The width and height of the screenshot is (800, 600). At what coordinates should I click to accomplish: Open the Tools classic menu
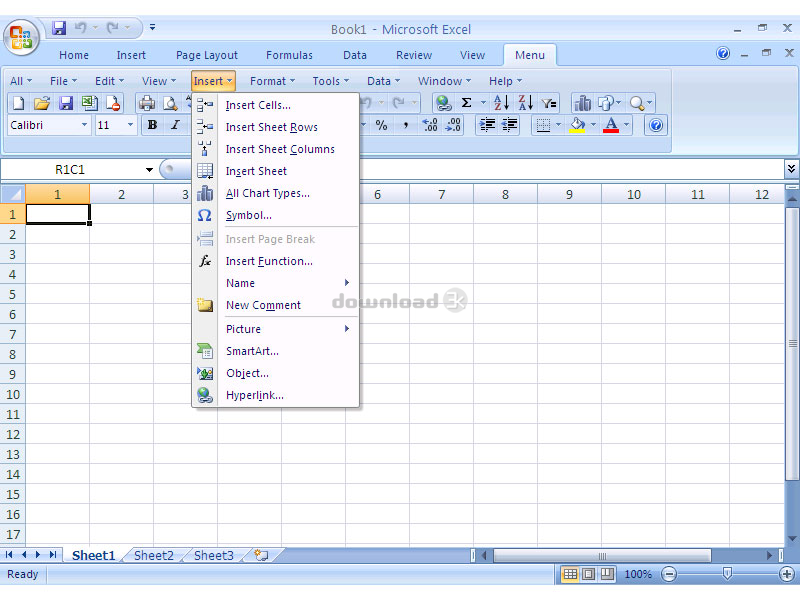331,81
